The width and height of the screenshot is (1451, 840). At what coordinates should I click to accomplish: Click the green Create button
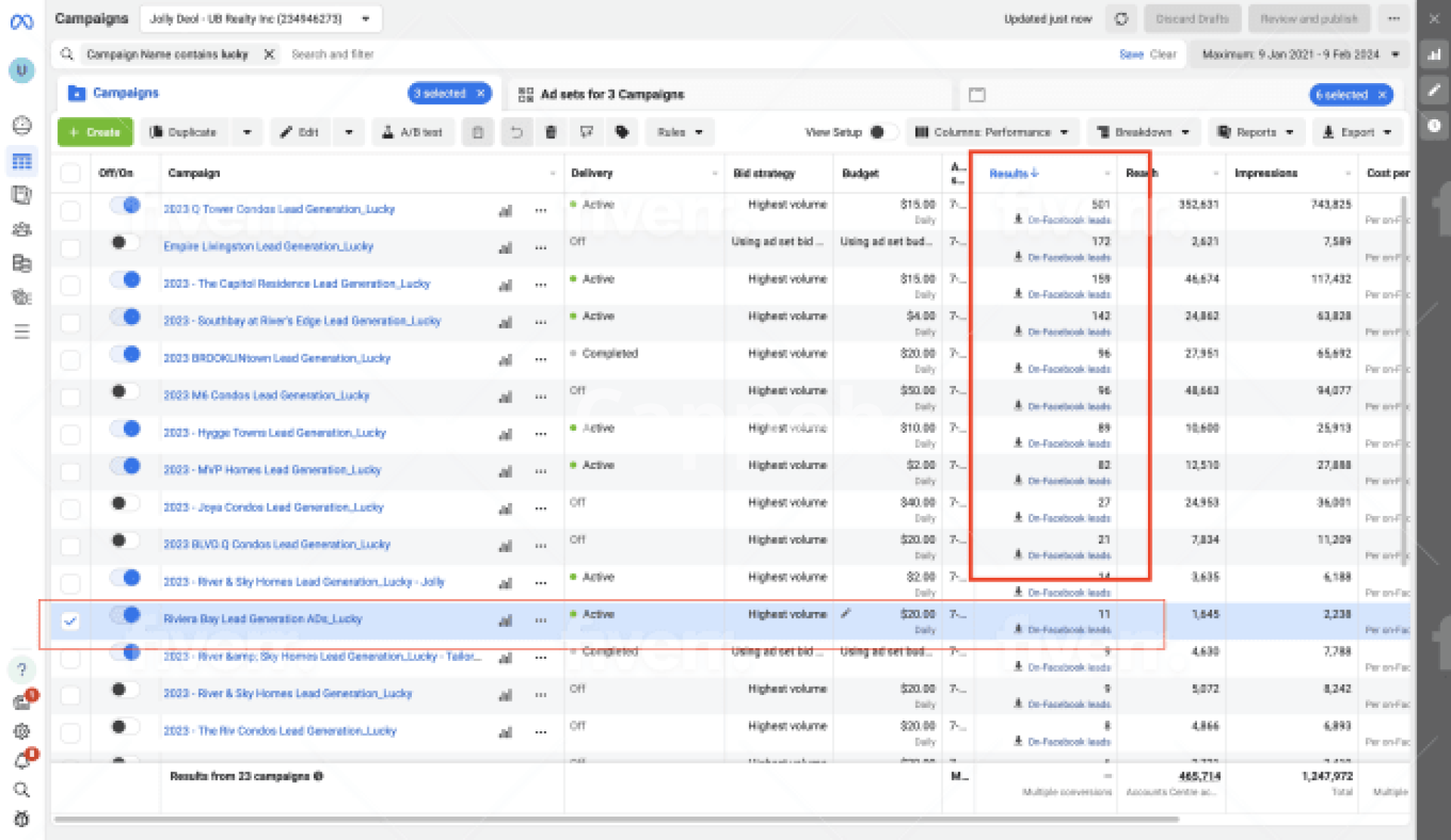pos(95,132)
